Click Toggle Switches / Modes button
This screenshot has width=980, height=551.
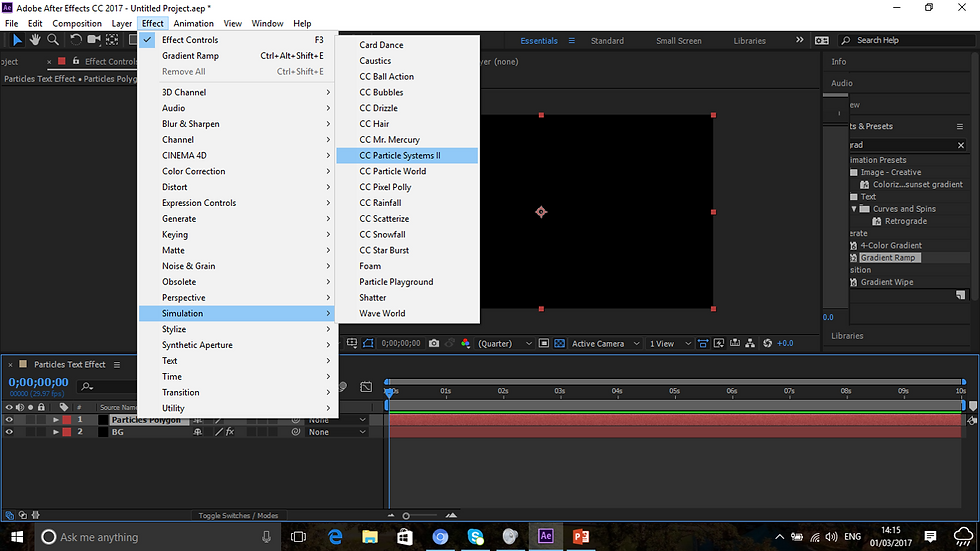click(238, 515)
